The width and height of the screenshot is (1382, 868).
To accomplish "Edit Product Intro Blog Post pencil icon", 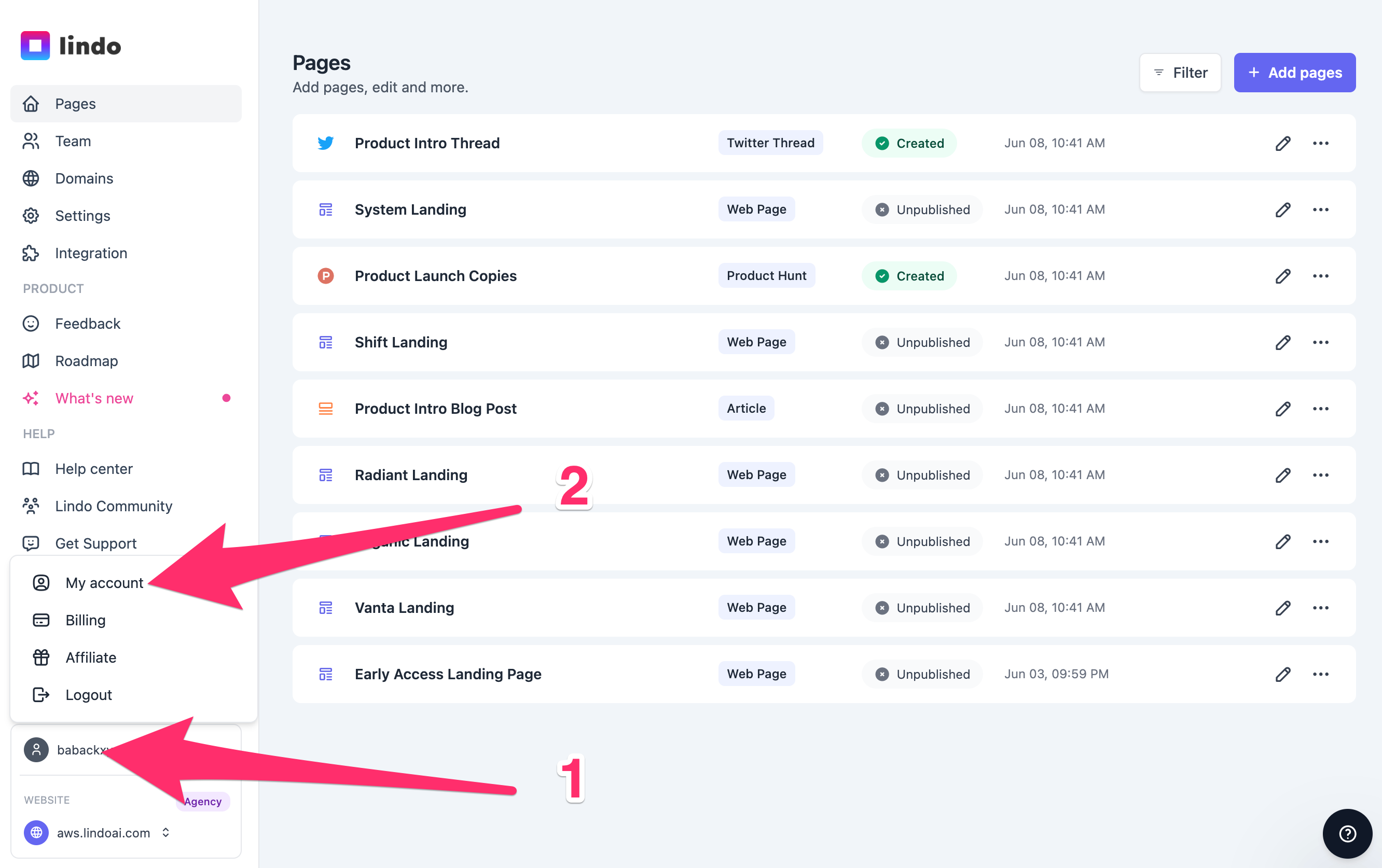I will pyautogui.click(x=1283, y=409).
